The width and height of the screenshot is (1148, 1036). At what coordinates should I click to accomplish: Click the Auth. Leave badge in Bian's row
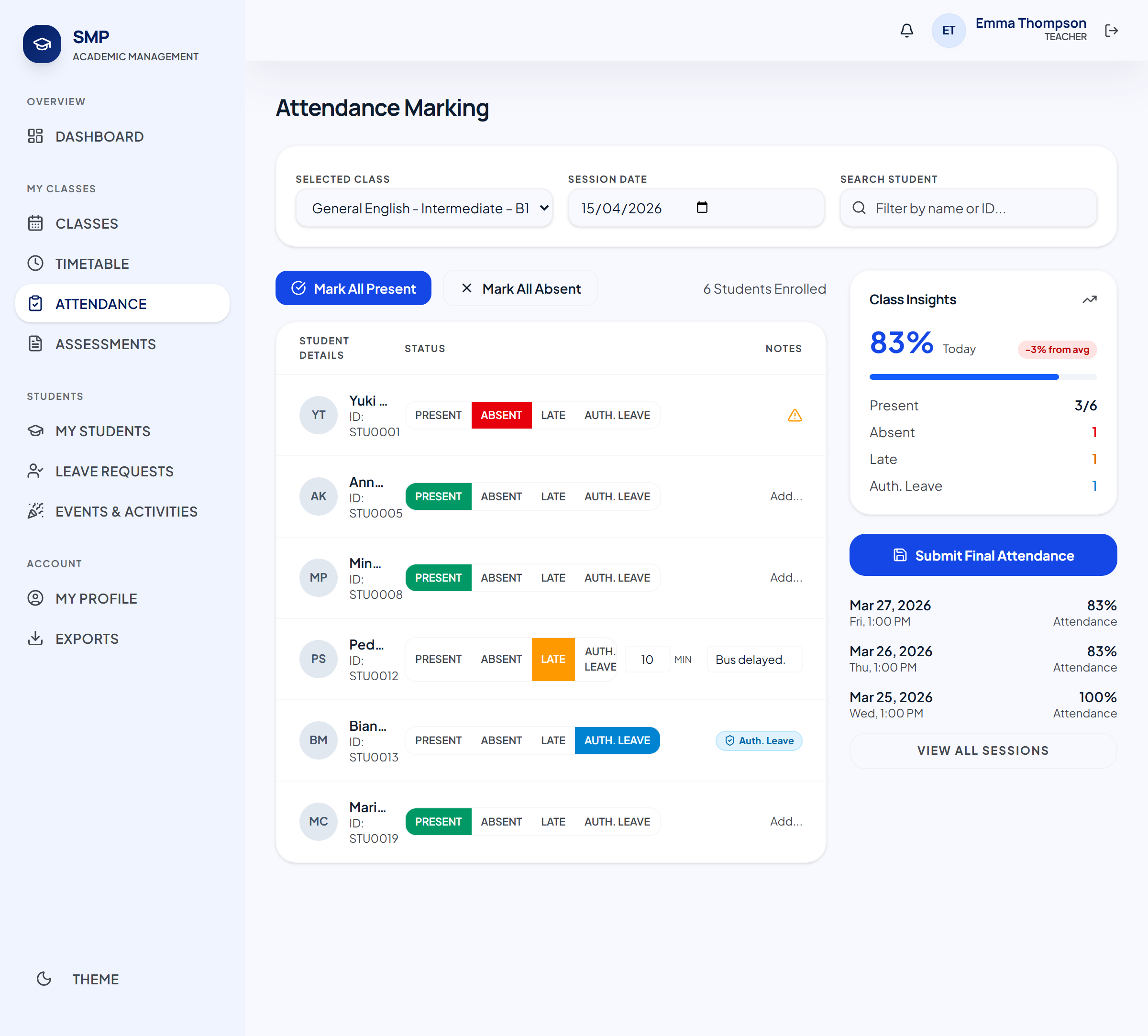click(759, 740)
